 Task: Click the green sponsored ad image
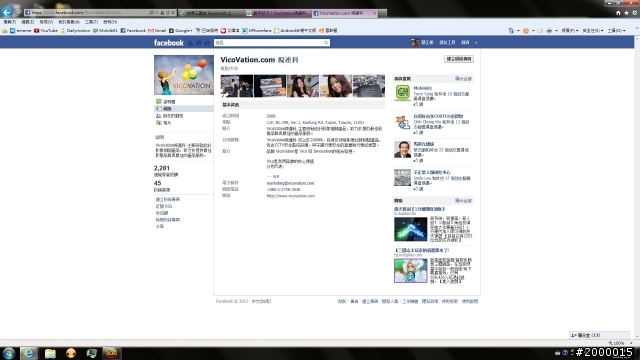(x=410, y=229)
